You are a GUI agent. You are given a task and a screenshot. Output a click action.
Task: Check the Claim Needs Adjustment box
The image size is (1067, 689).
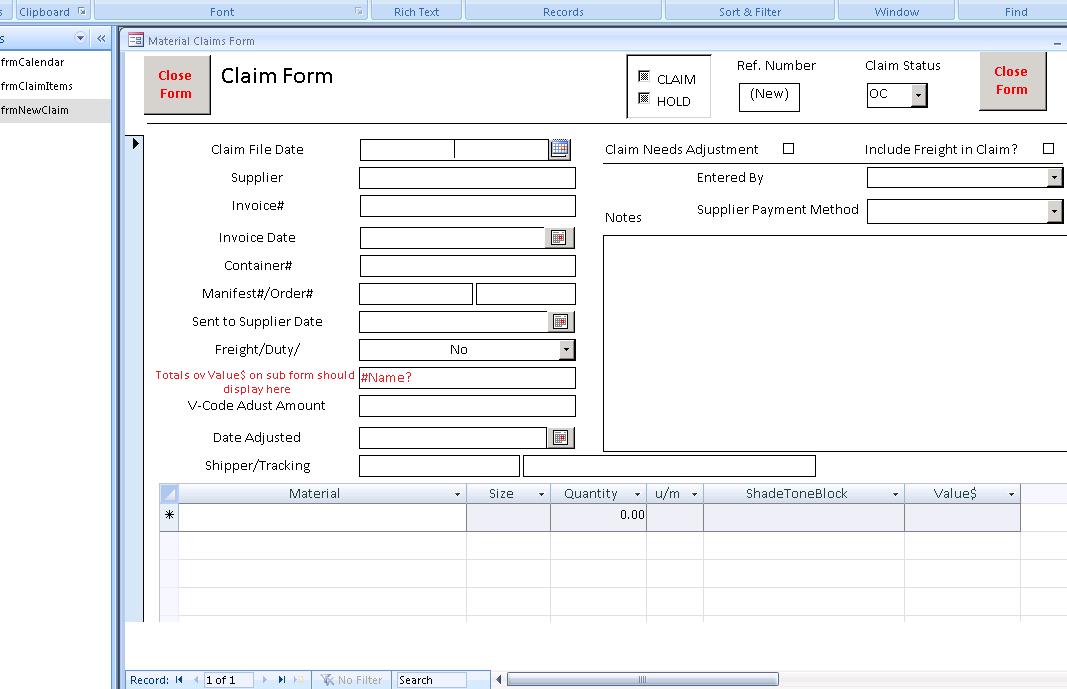click(788, 149)
